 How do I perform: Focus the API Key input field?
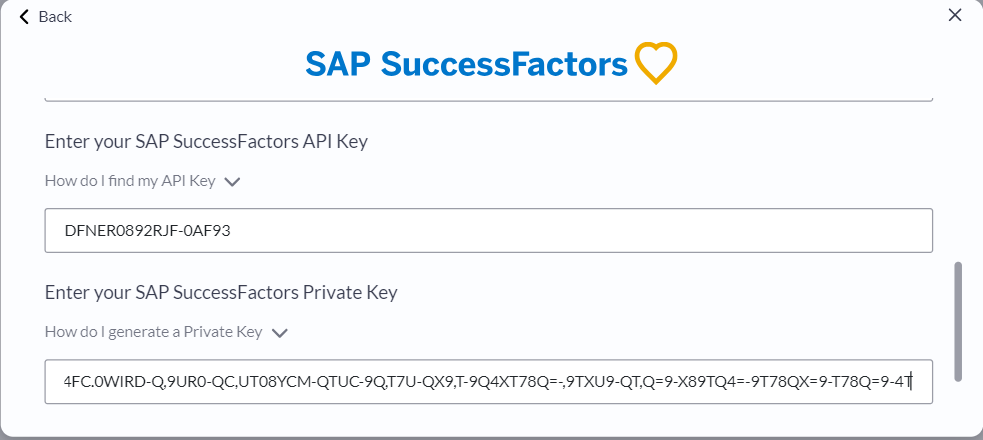click(x=488, y=231)
